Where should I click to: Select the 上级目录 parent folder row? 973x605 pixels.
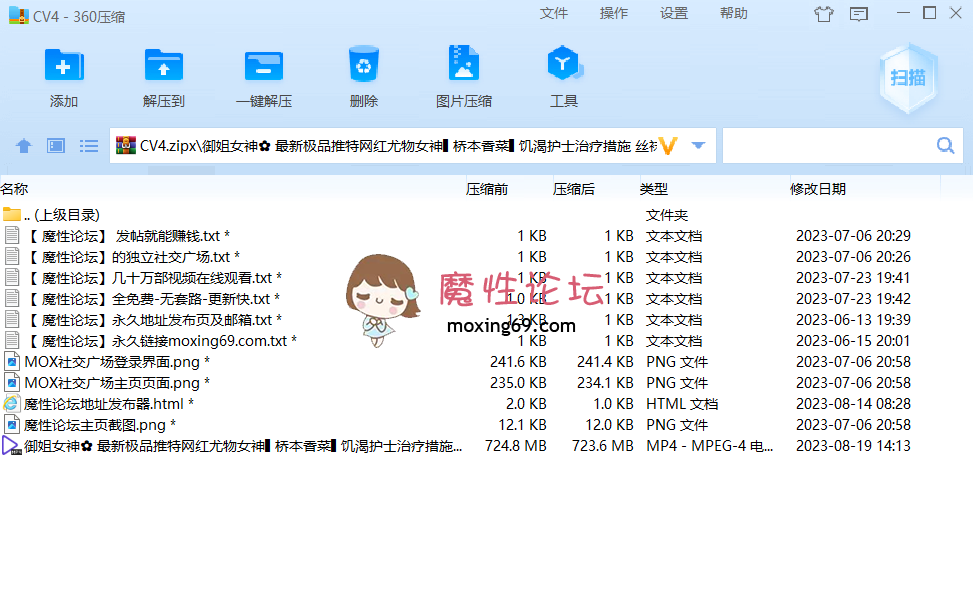coord(486,215)
